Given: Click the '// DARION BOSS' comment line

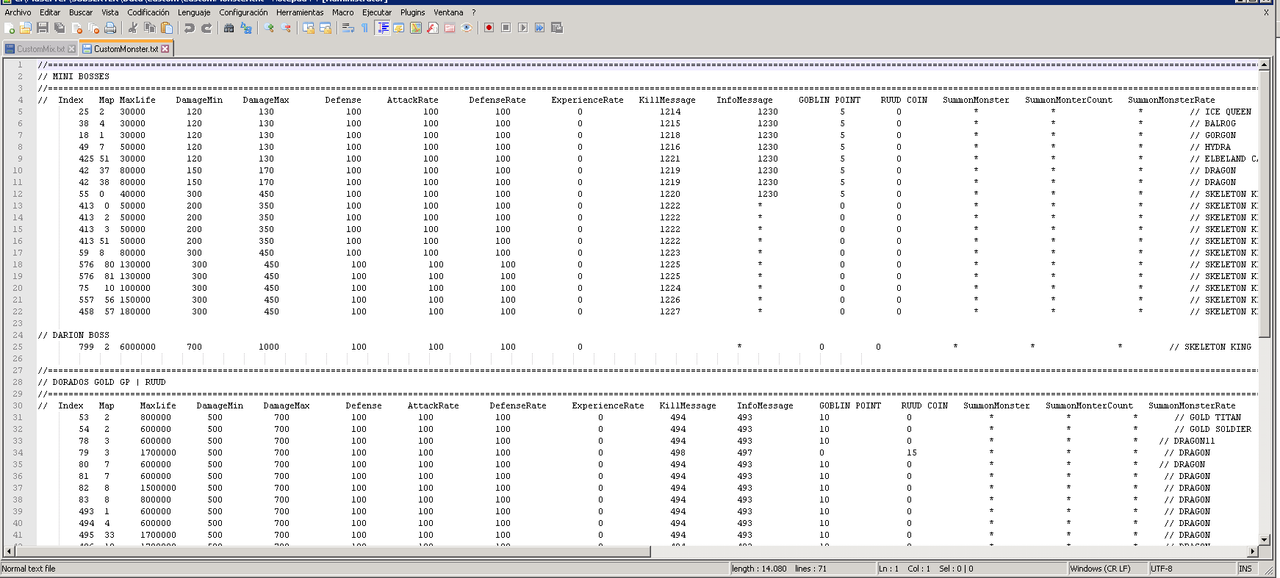Looking at the screenshot, I should pos(74,335).
